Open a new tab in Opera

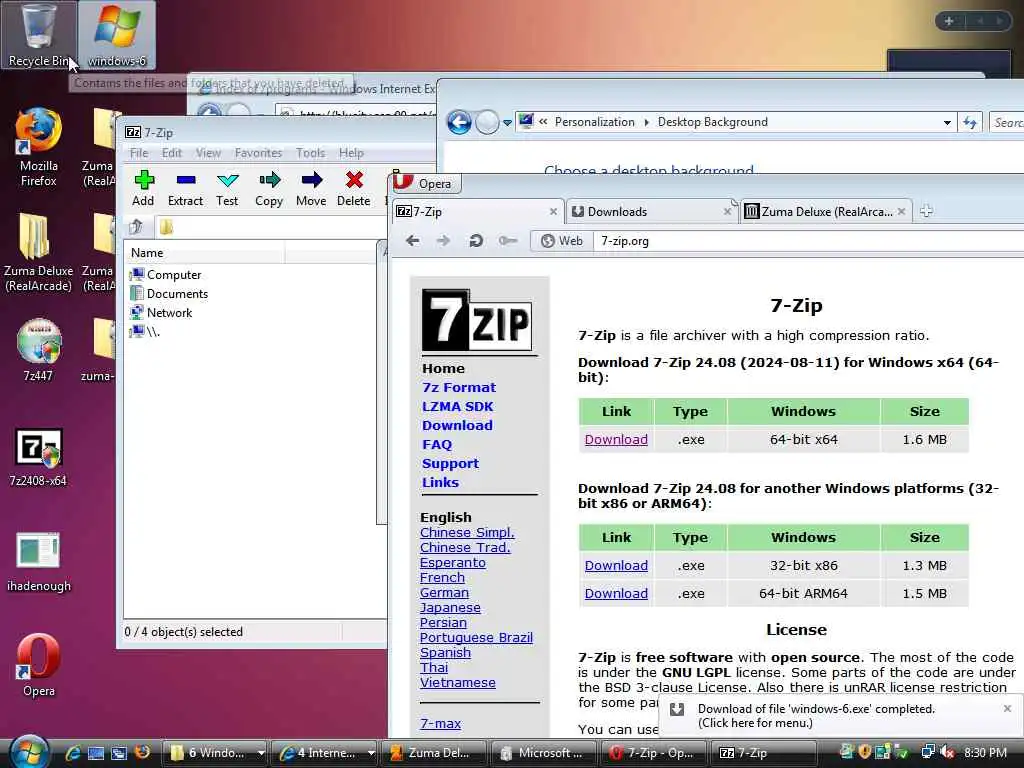[926, 211]
